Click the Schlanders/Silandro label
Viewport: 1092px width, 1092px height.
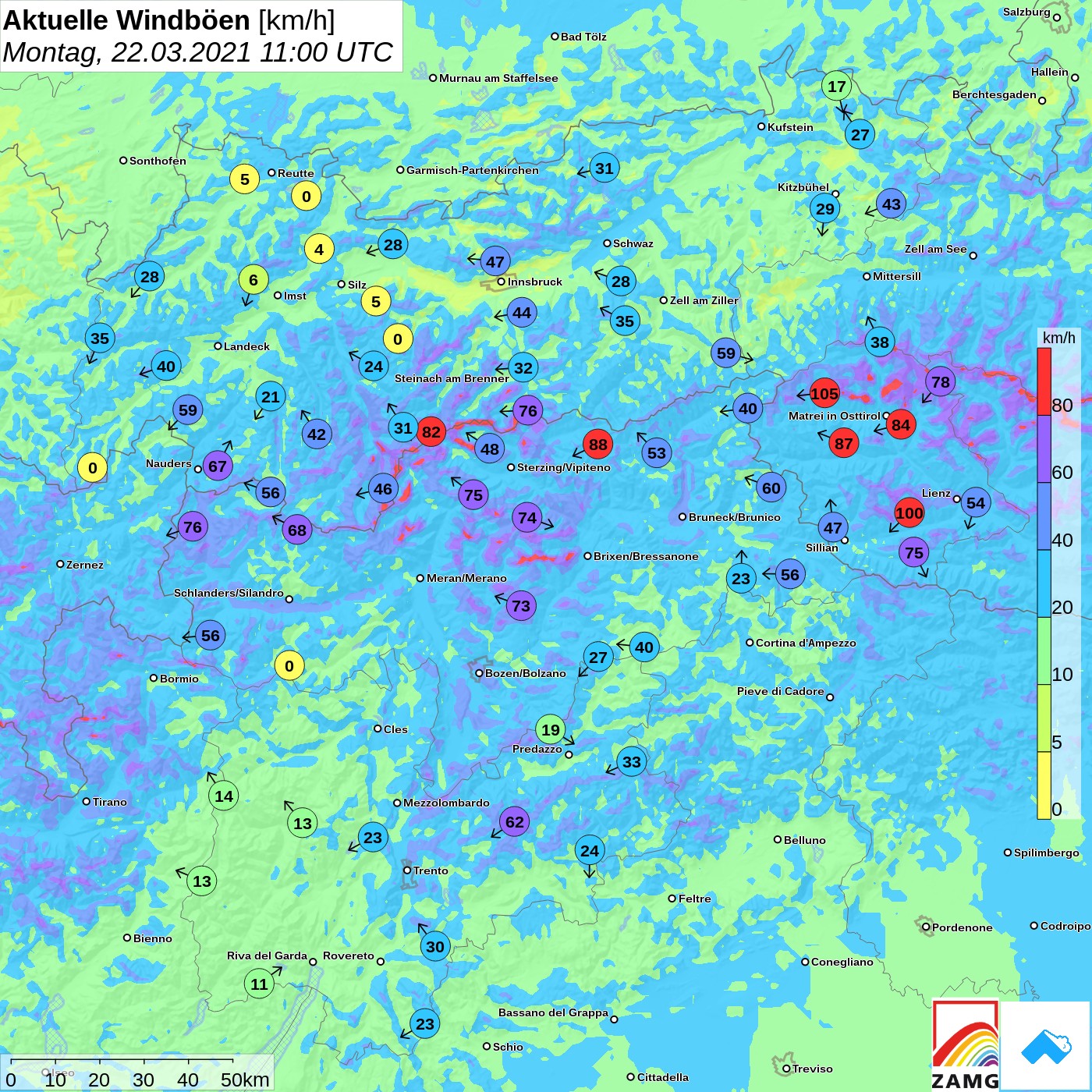coord(229,593)
